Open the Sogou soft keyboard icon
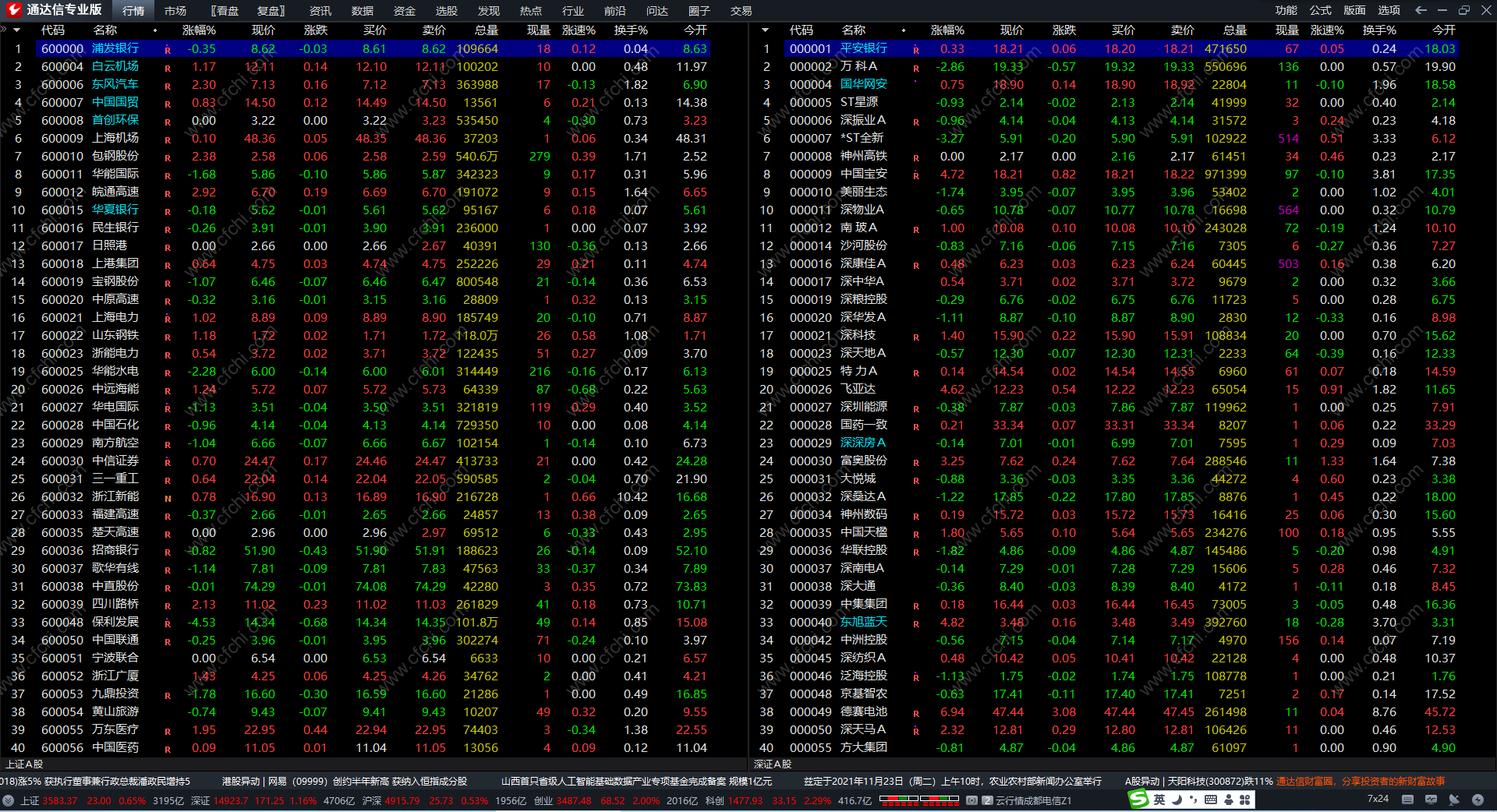The image size is (1497, 812). pyautogui.click(x=1211, y=800)
